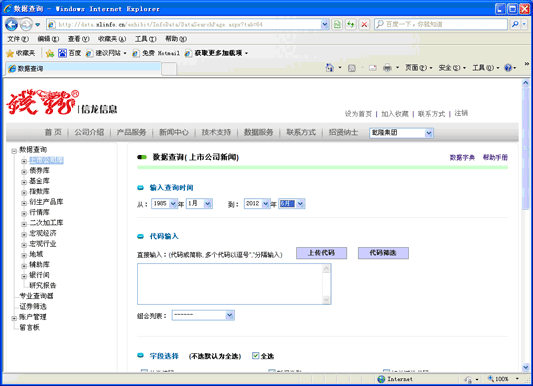The width and height of the screenshot is (533, 386).
Task: Open the Help question mark icon
Action: coord(508,68)
